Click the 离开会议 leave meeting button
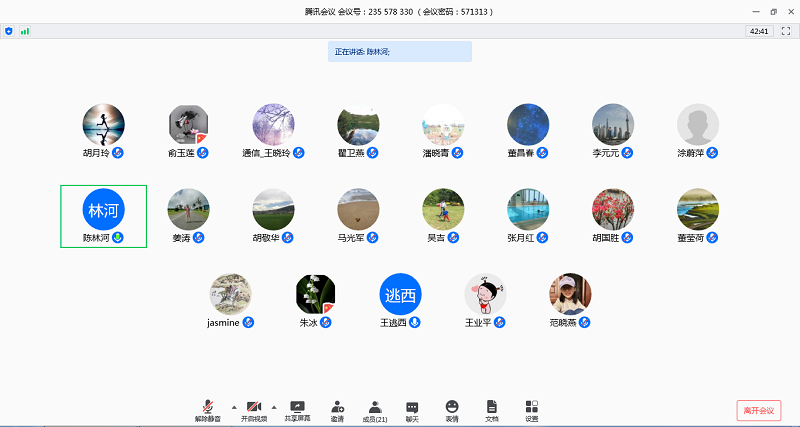This screenshot has width=800, height=427. [x=758, y=410]
